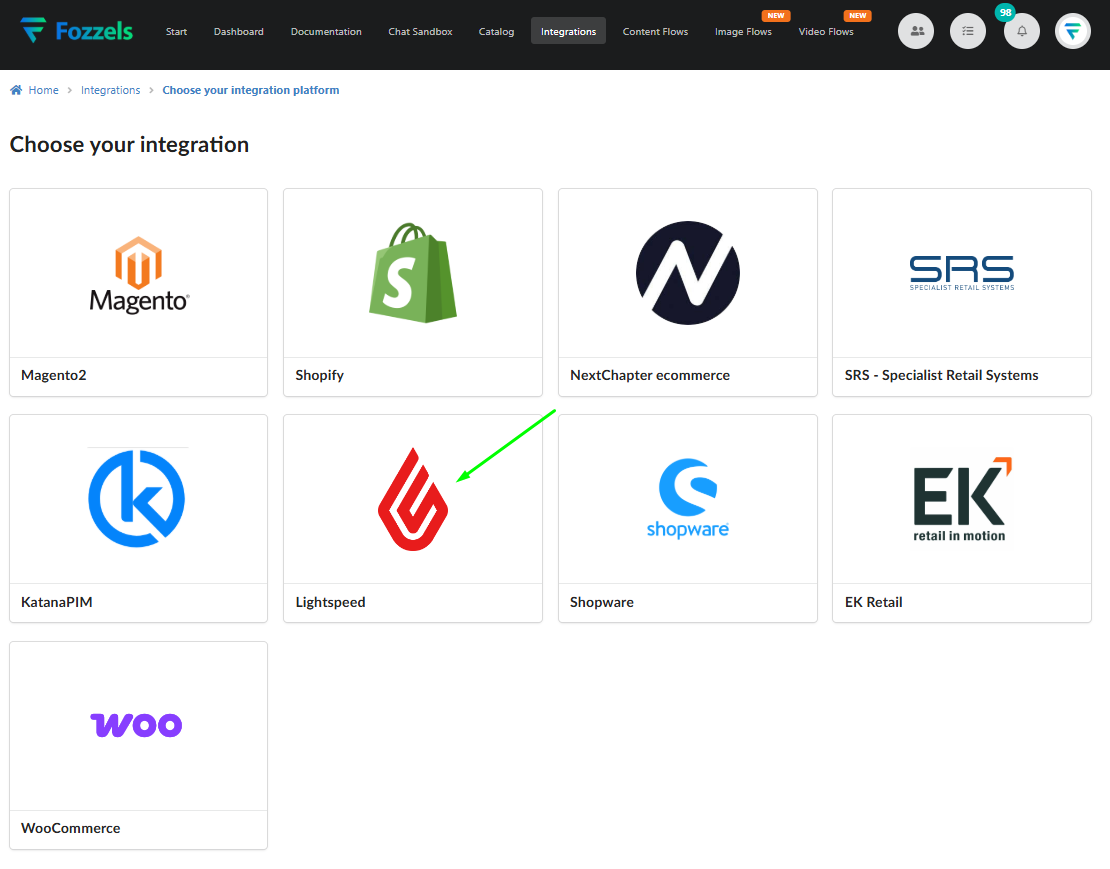Select the NextChapter N logo
The width and height of the screenshot is (1110, 869).
pyautogui.click(x=687, y=273)
